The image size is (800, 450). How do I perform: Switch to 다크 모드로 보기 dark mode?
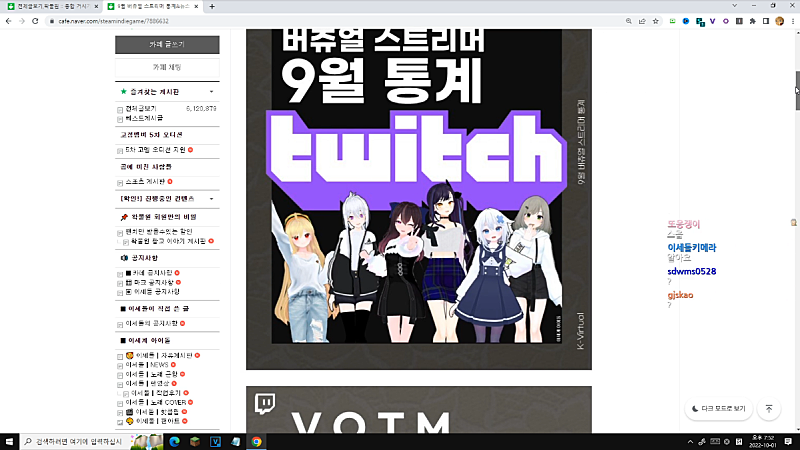pos(718,409)
